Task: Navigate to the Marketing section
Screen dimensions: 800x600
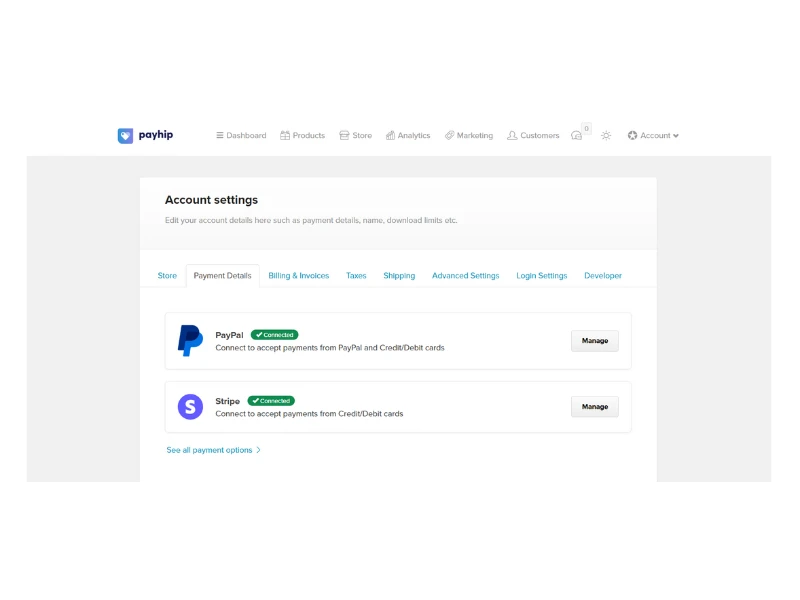Action: [469, 136]
